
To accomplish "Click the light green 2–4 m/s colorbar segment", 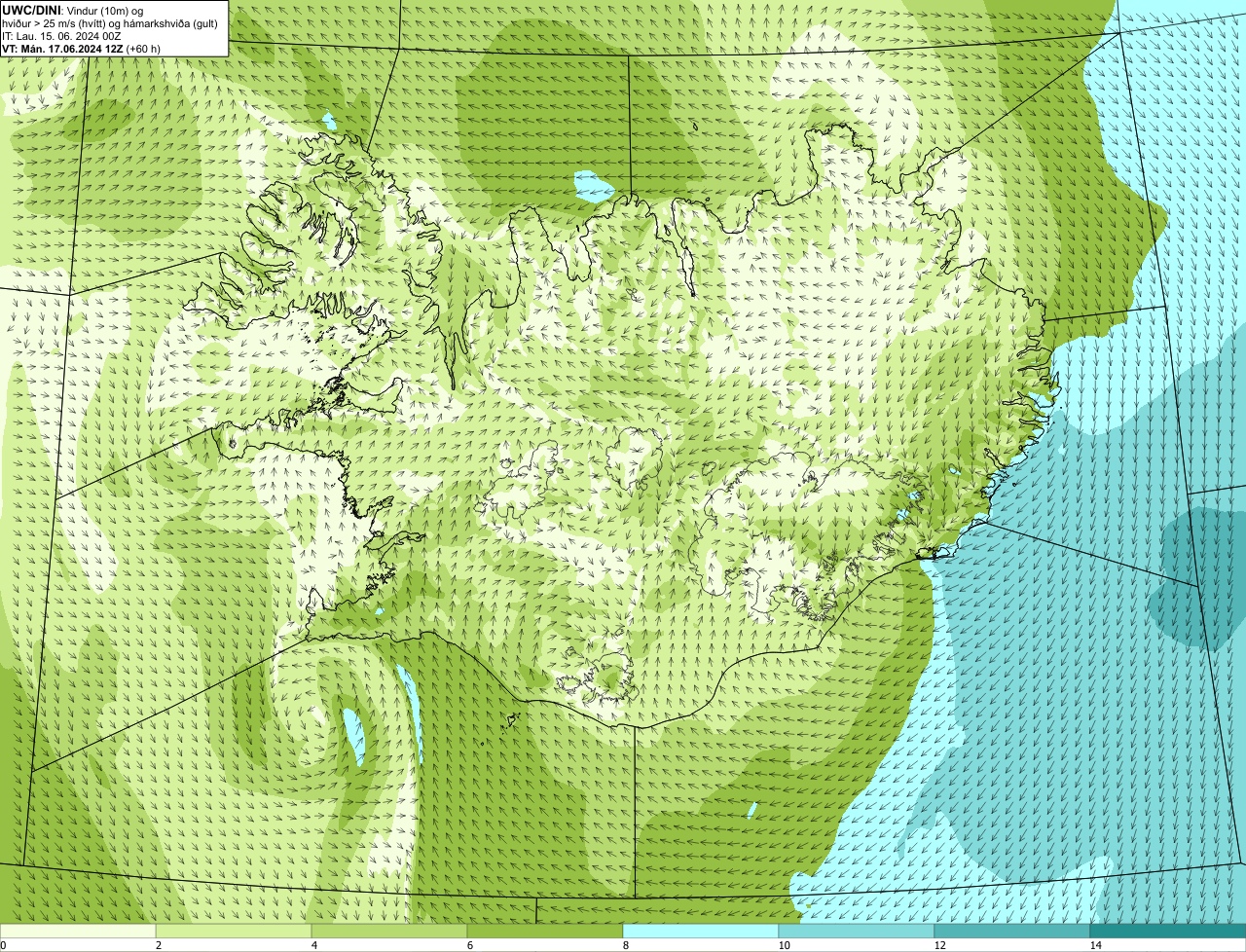I will (234, 931).
